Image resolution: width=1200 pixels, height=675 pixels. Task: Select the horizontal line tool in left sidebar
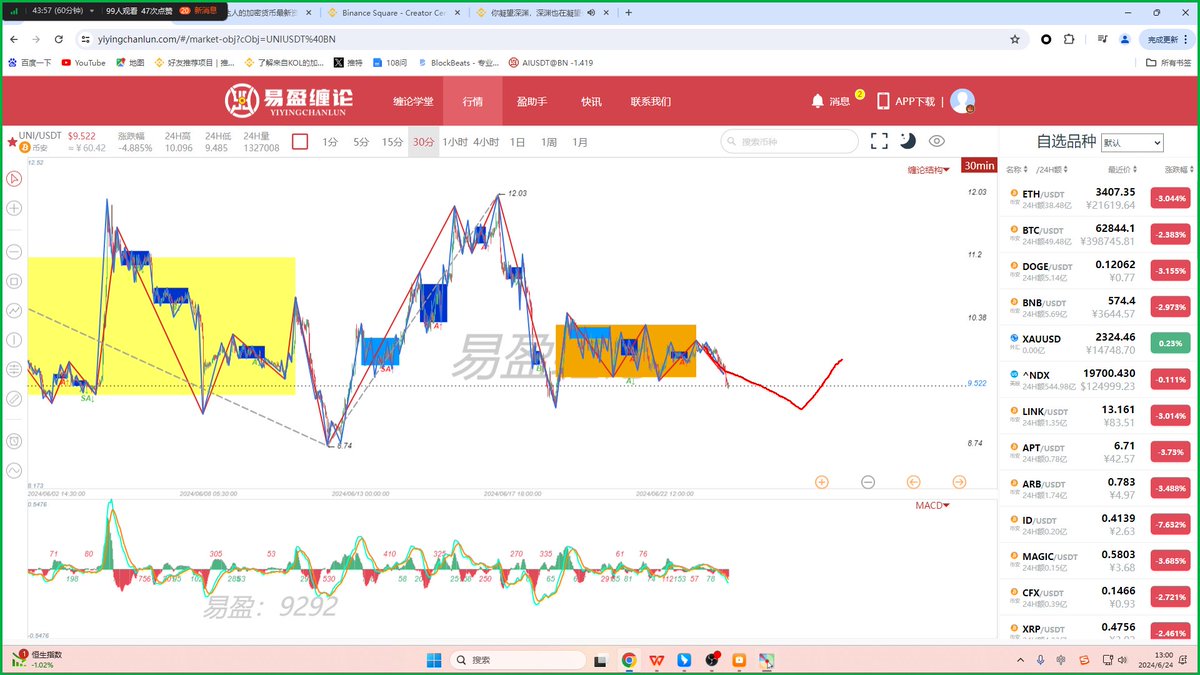(14, 251)
